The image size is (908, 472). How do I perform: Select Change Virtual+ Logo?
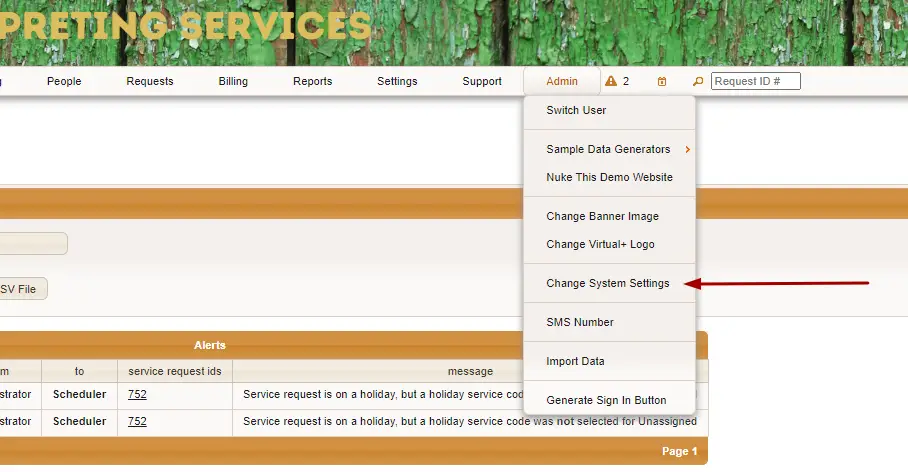[x=600, y=244]
